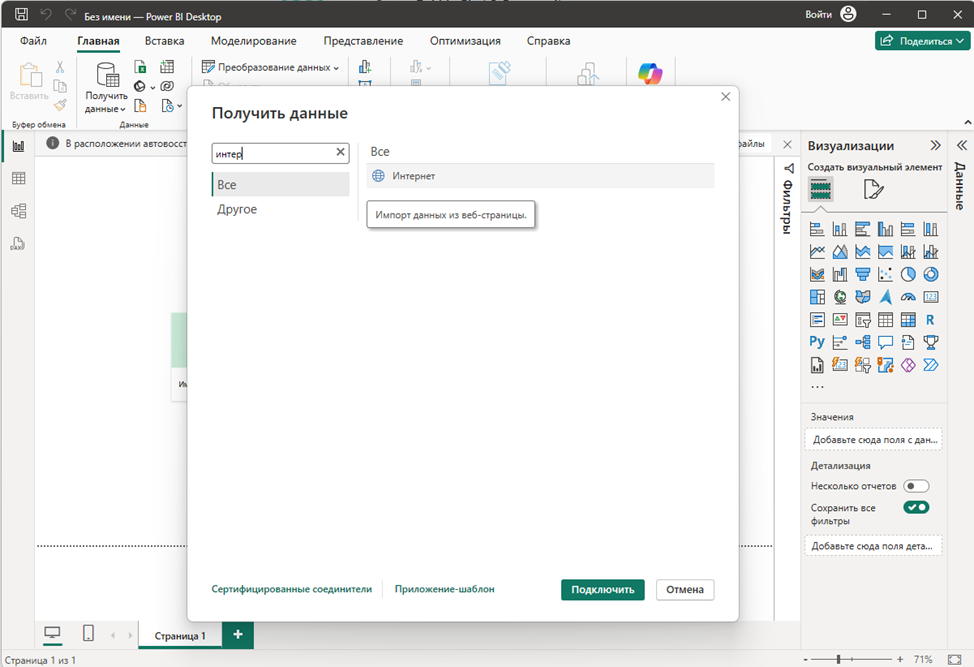Image resolution: width=974 pixels, height=667 pixels.
Task: Open the Справка ribbon tab
Action: click(548, 41)
